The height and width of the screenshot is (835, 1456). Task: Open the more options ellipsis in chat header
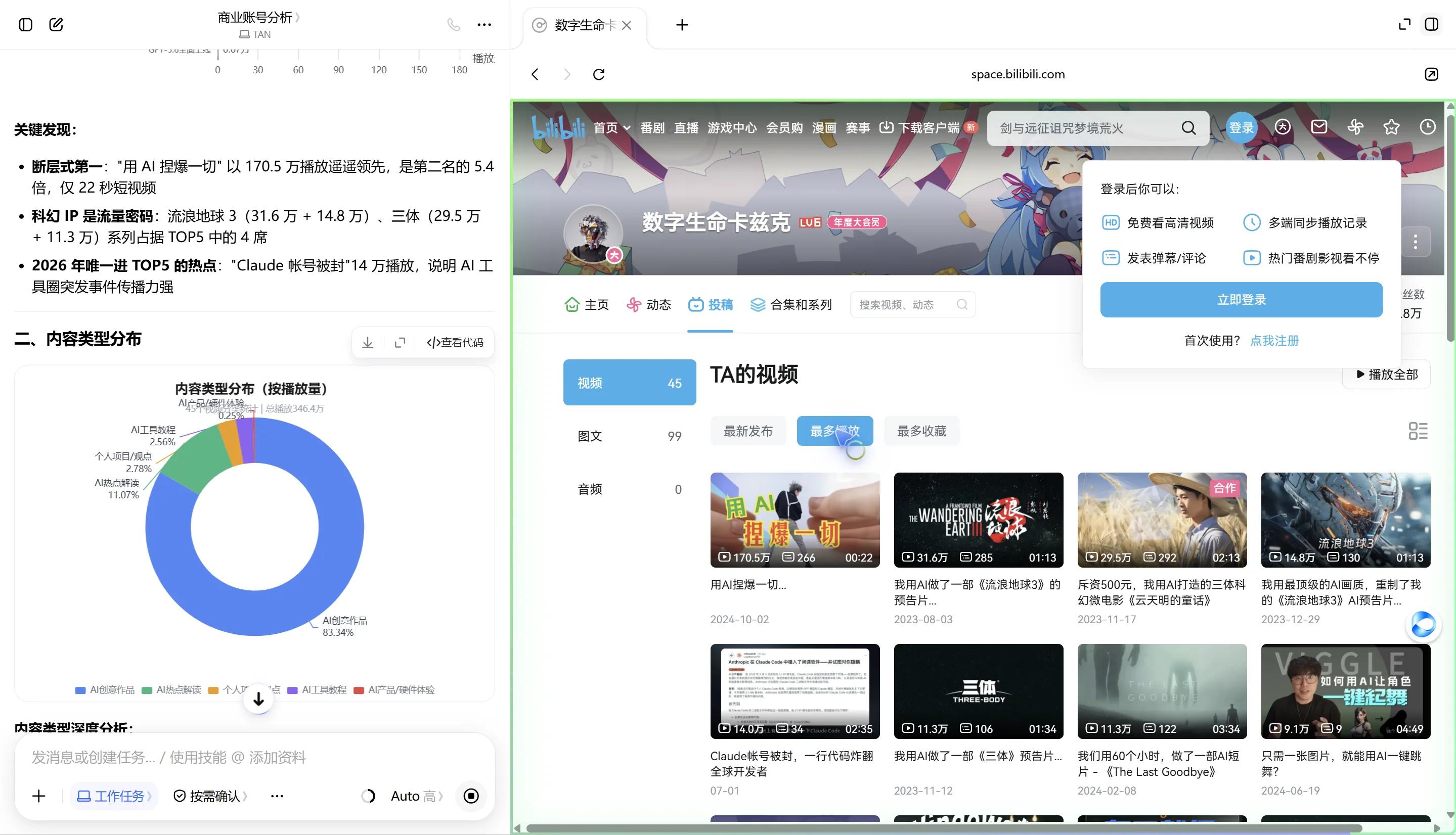point(484,25)
